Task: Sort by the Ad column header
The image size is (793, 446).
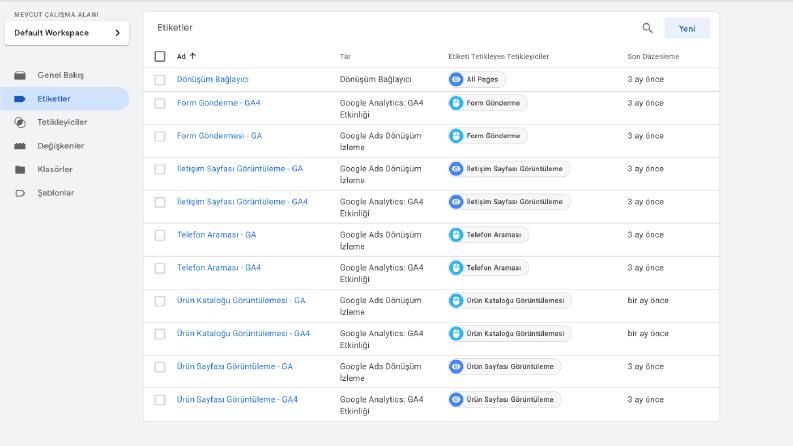Action: 181,57
